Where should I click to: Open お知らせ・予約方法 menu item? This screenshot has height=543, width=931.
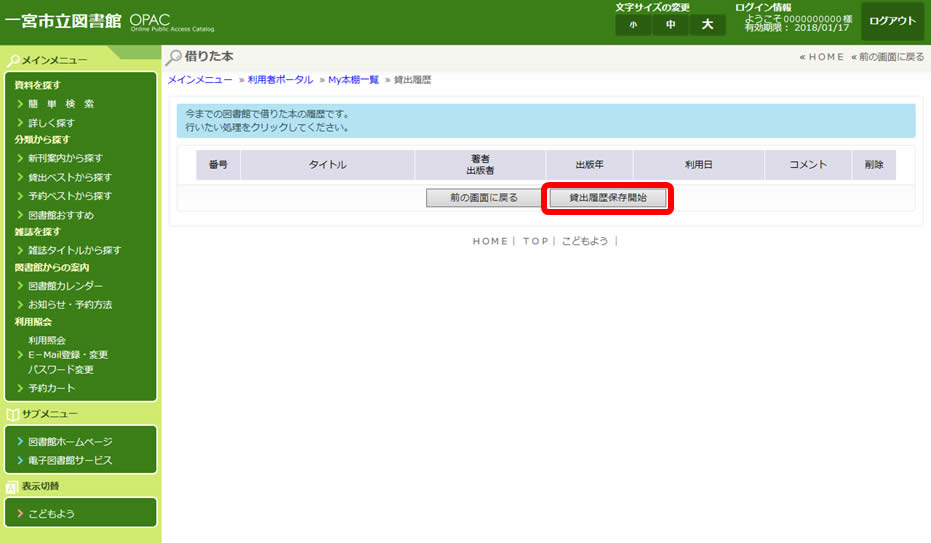70,304
